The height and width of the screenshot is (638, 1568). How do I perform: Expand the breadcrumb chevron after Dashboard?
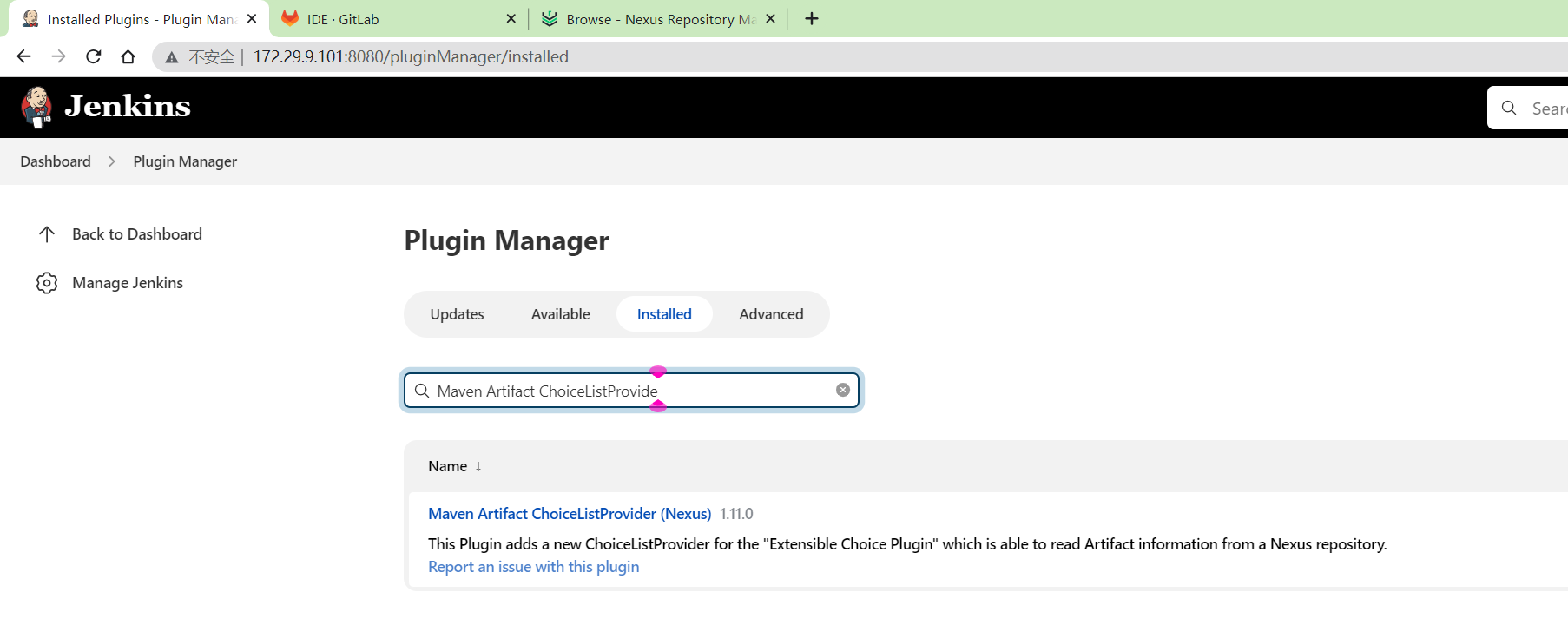[x=112, y=161]
